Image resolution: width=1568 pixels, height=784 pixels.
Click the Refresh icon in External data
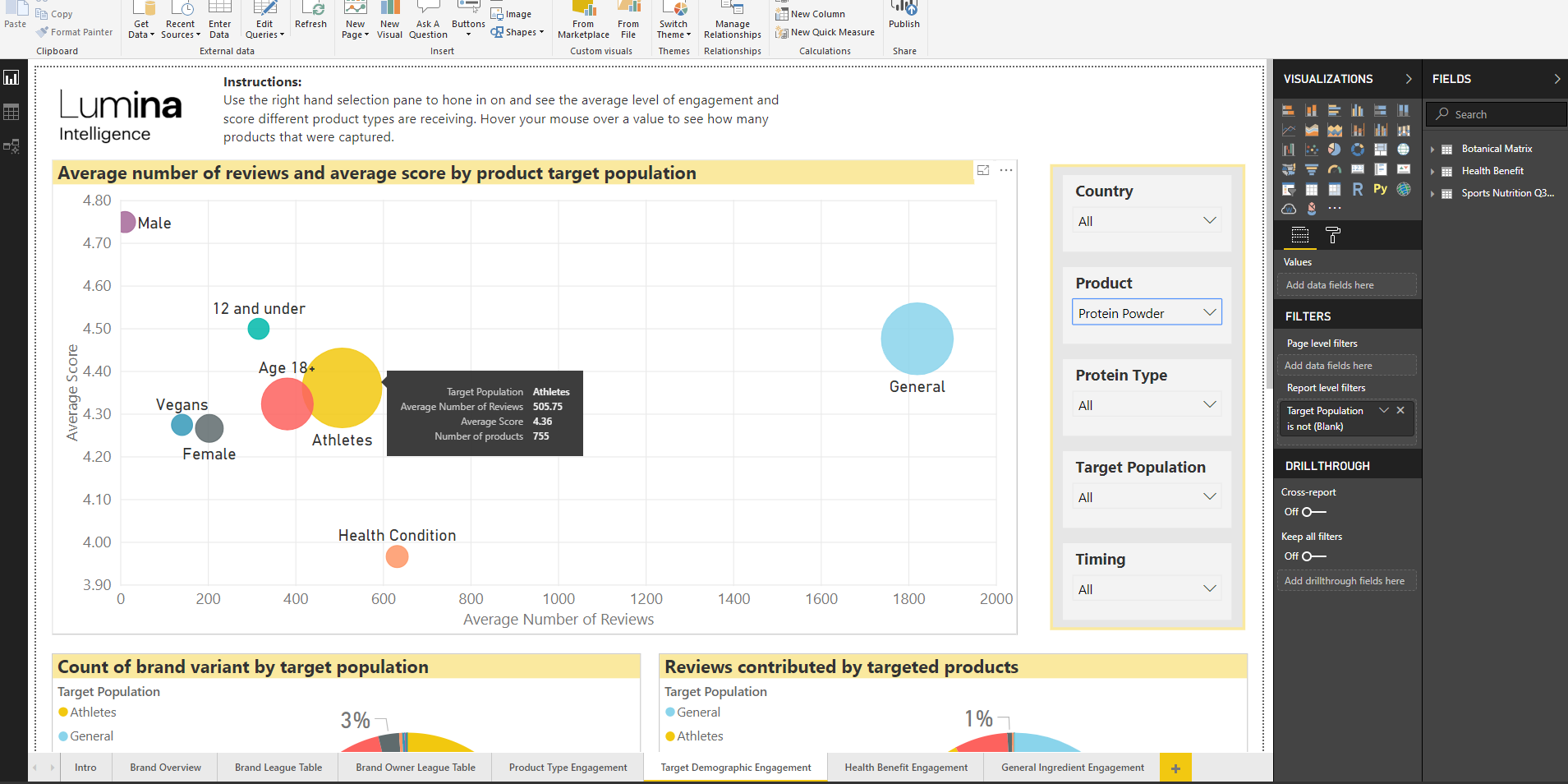tap(312, 15)
